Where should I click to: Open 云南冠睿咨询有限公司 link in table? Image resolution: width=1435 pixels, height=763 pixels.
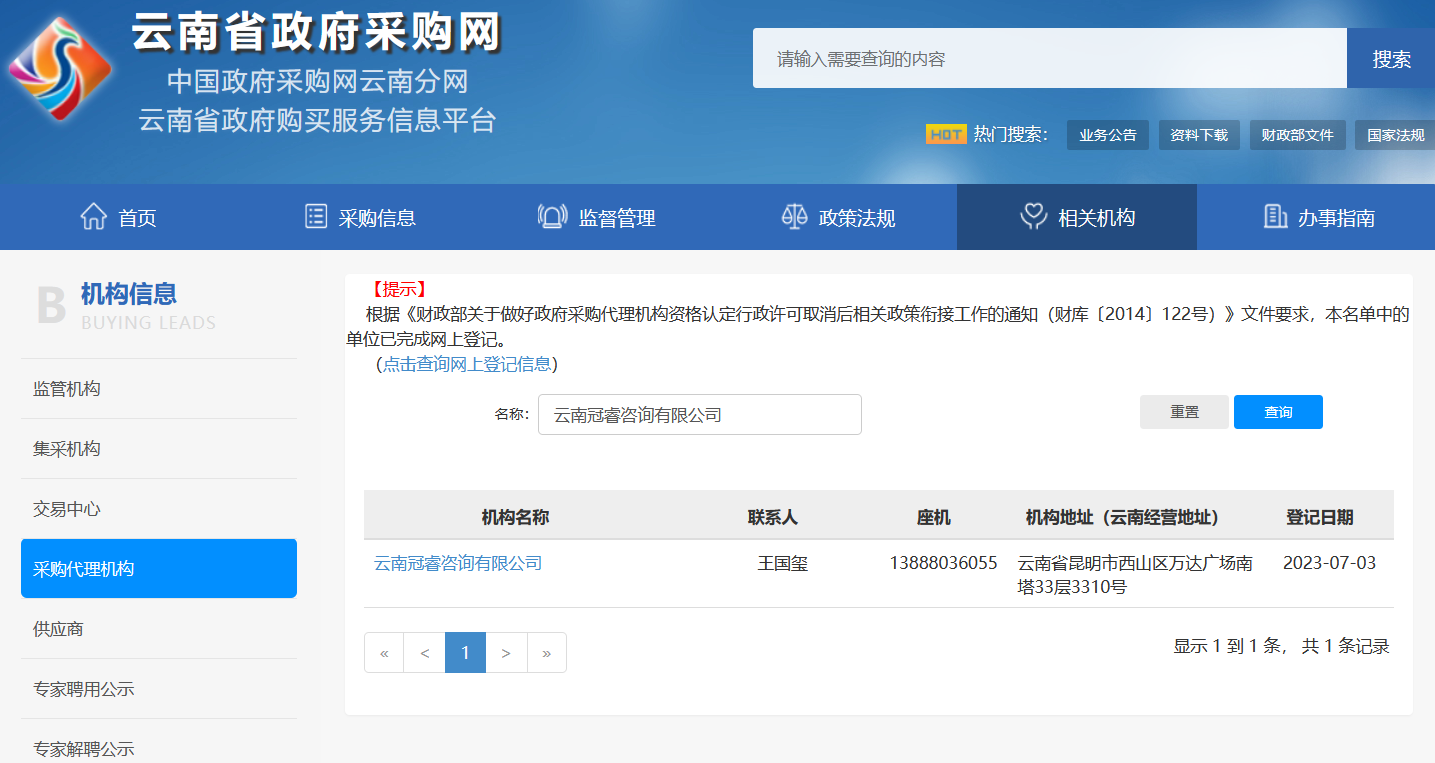tap(458, 563)
